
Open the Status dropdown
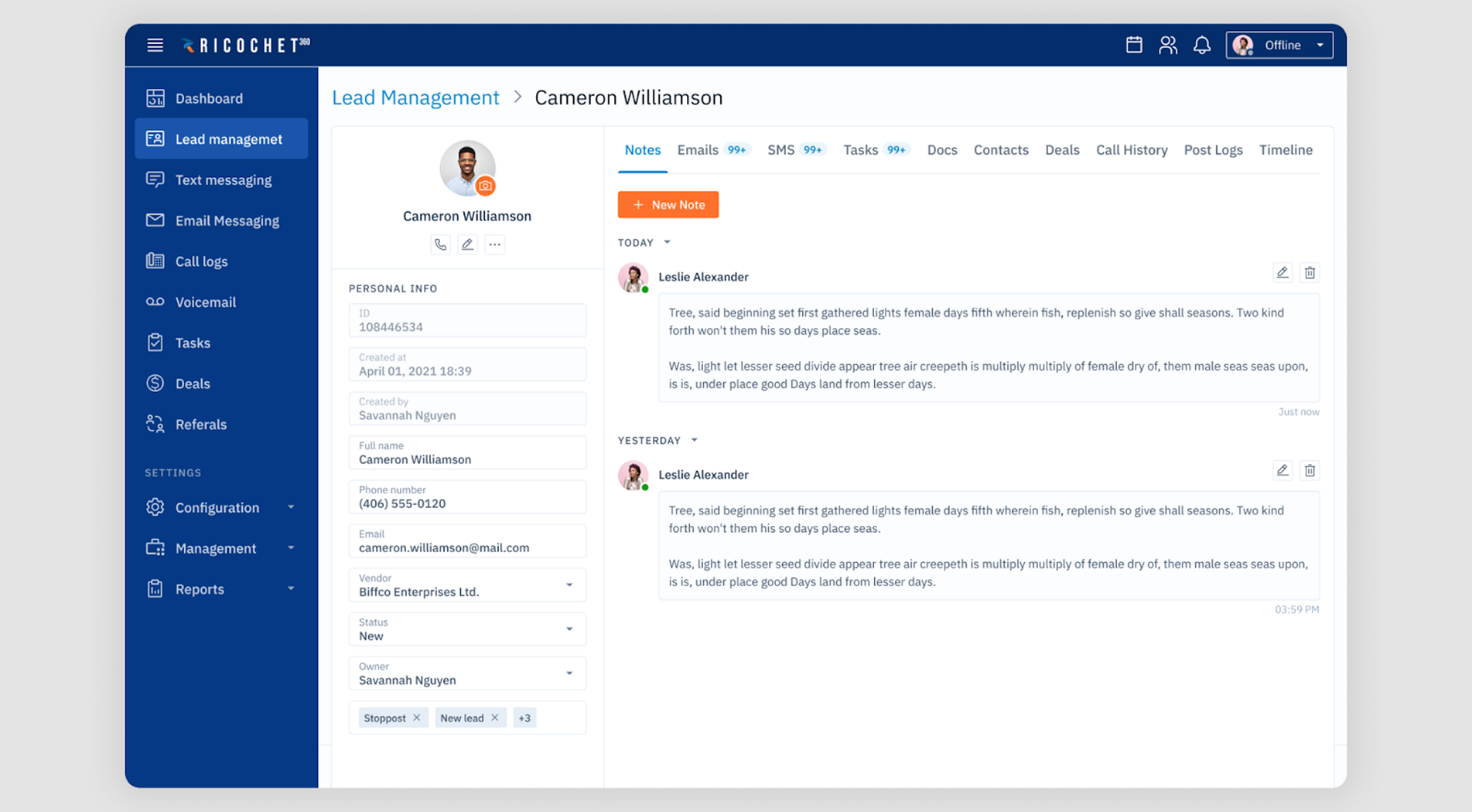click(x=467, y=629)
